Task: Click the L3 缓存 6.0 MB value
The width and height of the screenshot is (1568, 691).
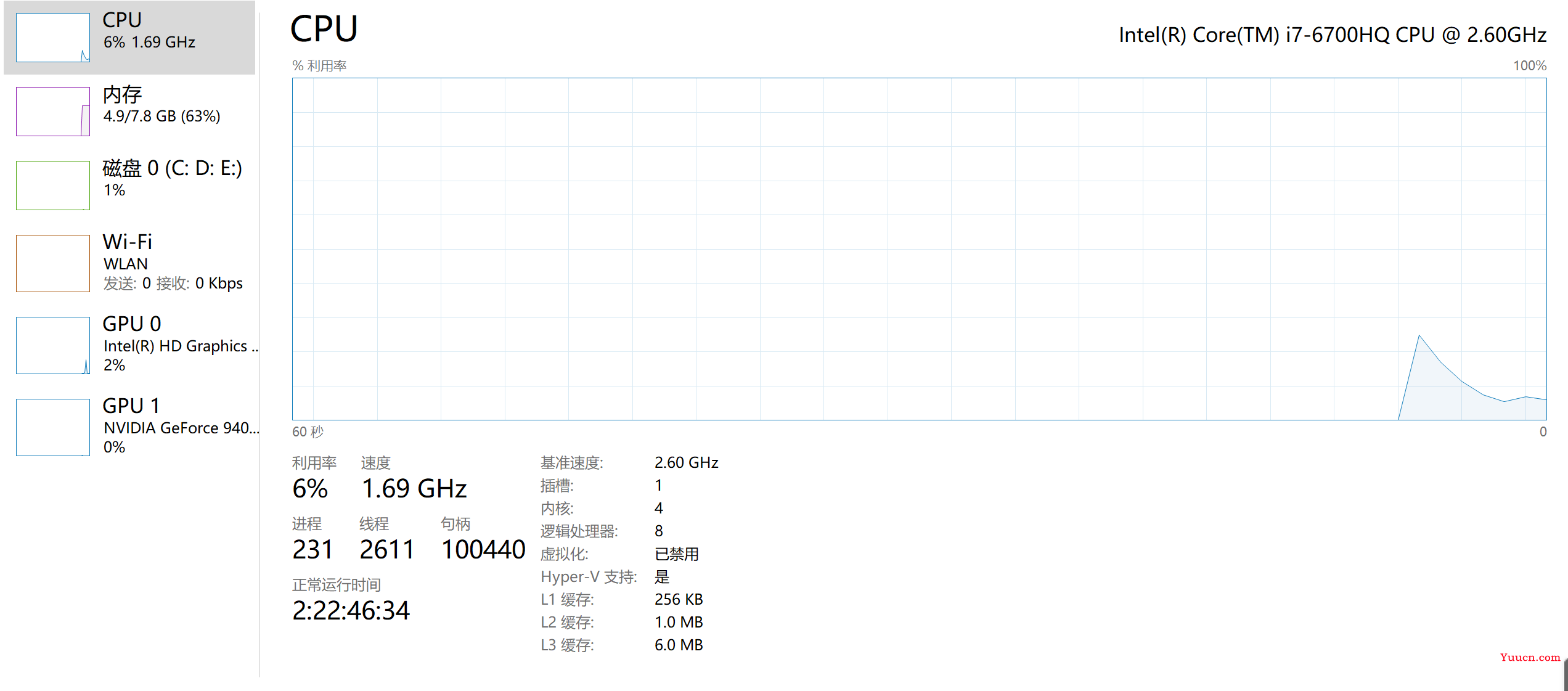Action: pos(679,645)
